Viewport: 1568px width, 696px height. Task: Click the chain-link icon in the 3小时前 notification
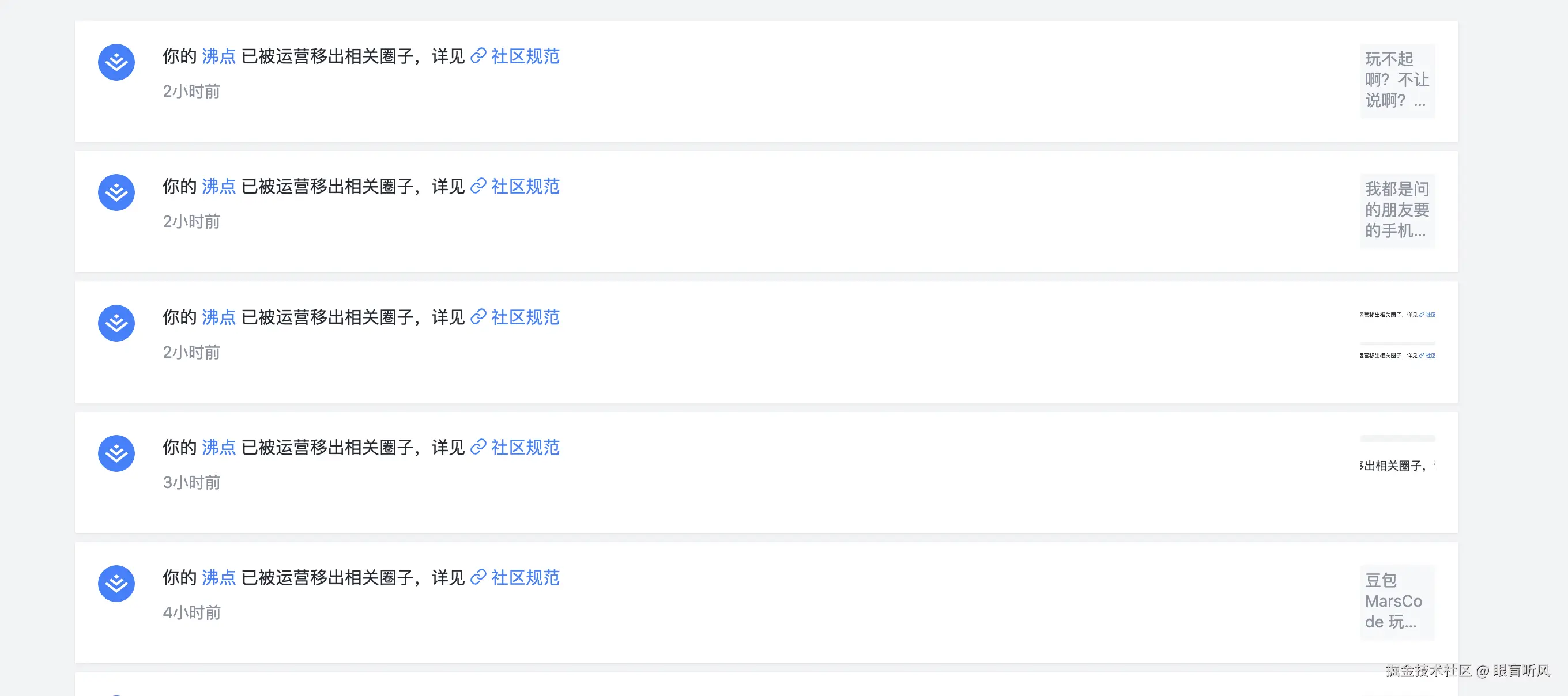click(478, 447)
